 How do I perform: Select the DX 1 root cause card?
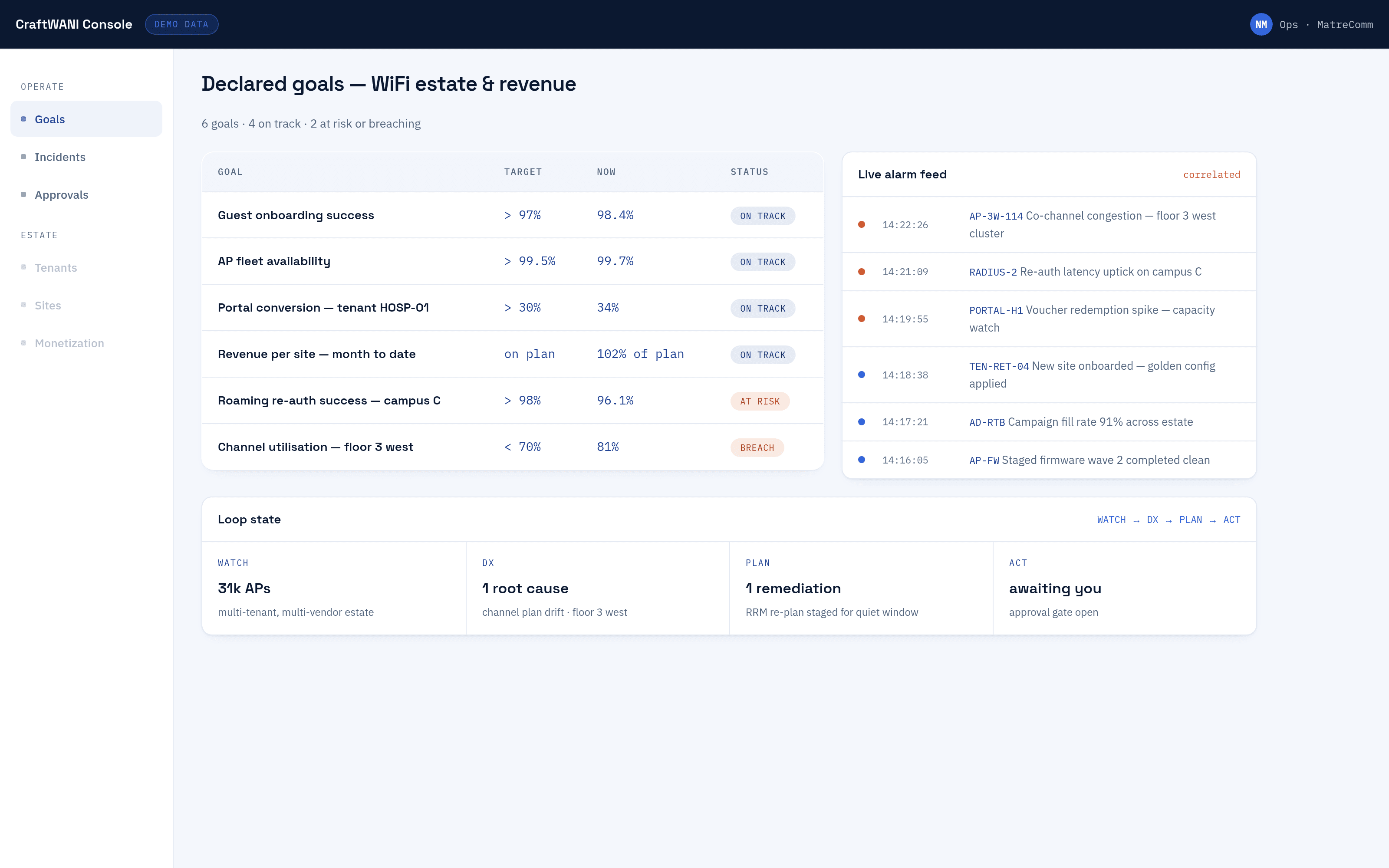598,589
